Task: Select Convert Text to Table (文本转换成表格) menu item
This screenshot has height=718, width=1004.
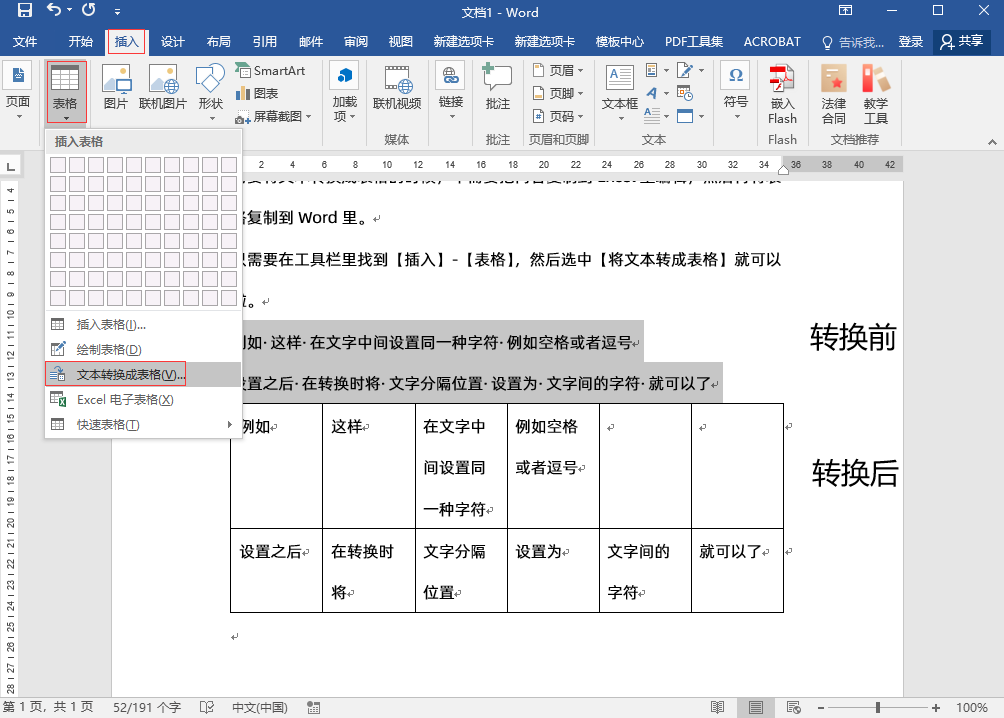Action: (131, 375)
